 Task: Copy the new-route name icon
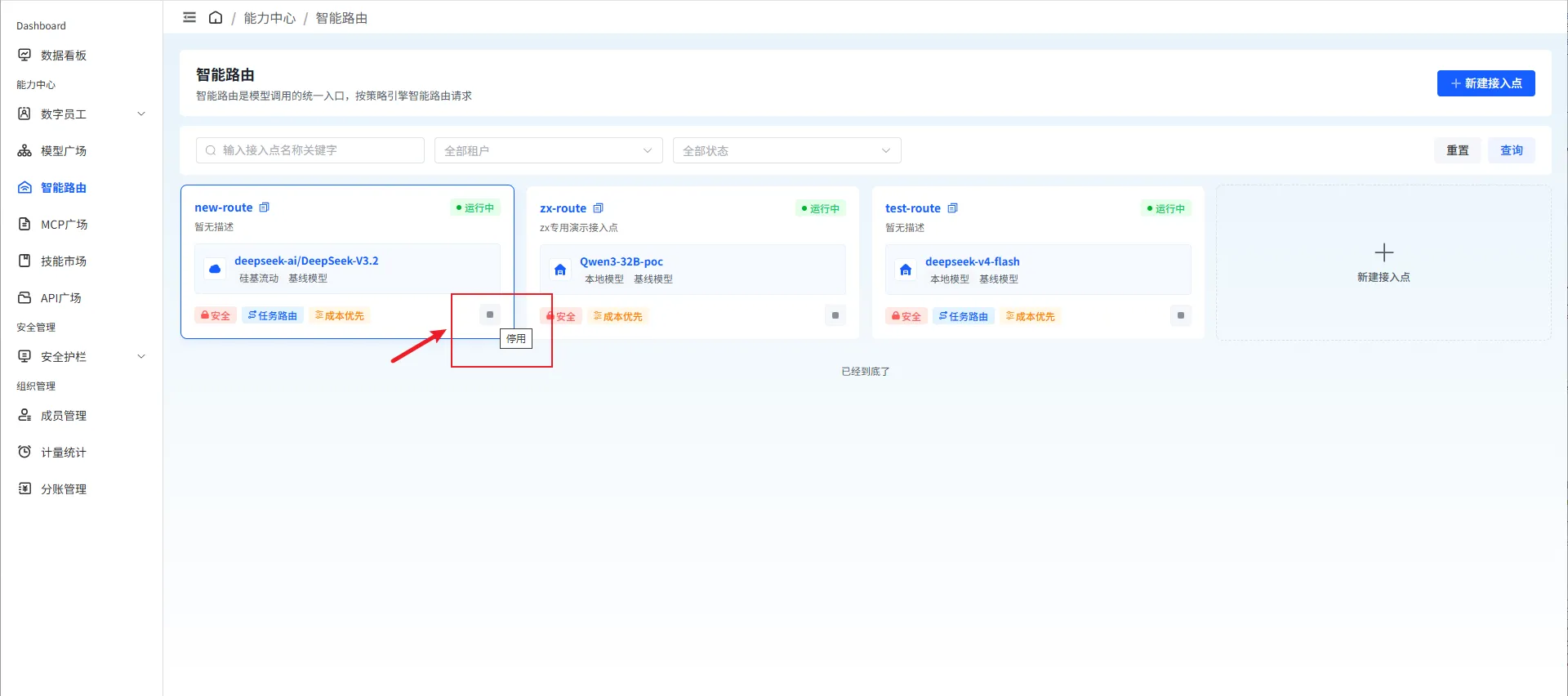coord(264,207)
